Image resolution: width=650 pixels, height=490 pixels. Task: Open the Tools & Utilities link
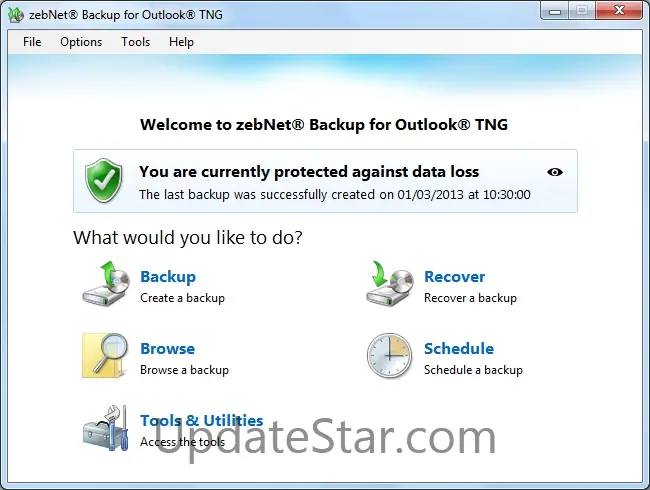click(x=201, y=420)
